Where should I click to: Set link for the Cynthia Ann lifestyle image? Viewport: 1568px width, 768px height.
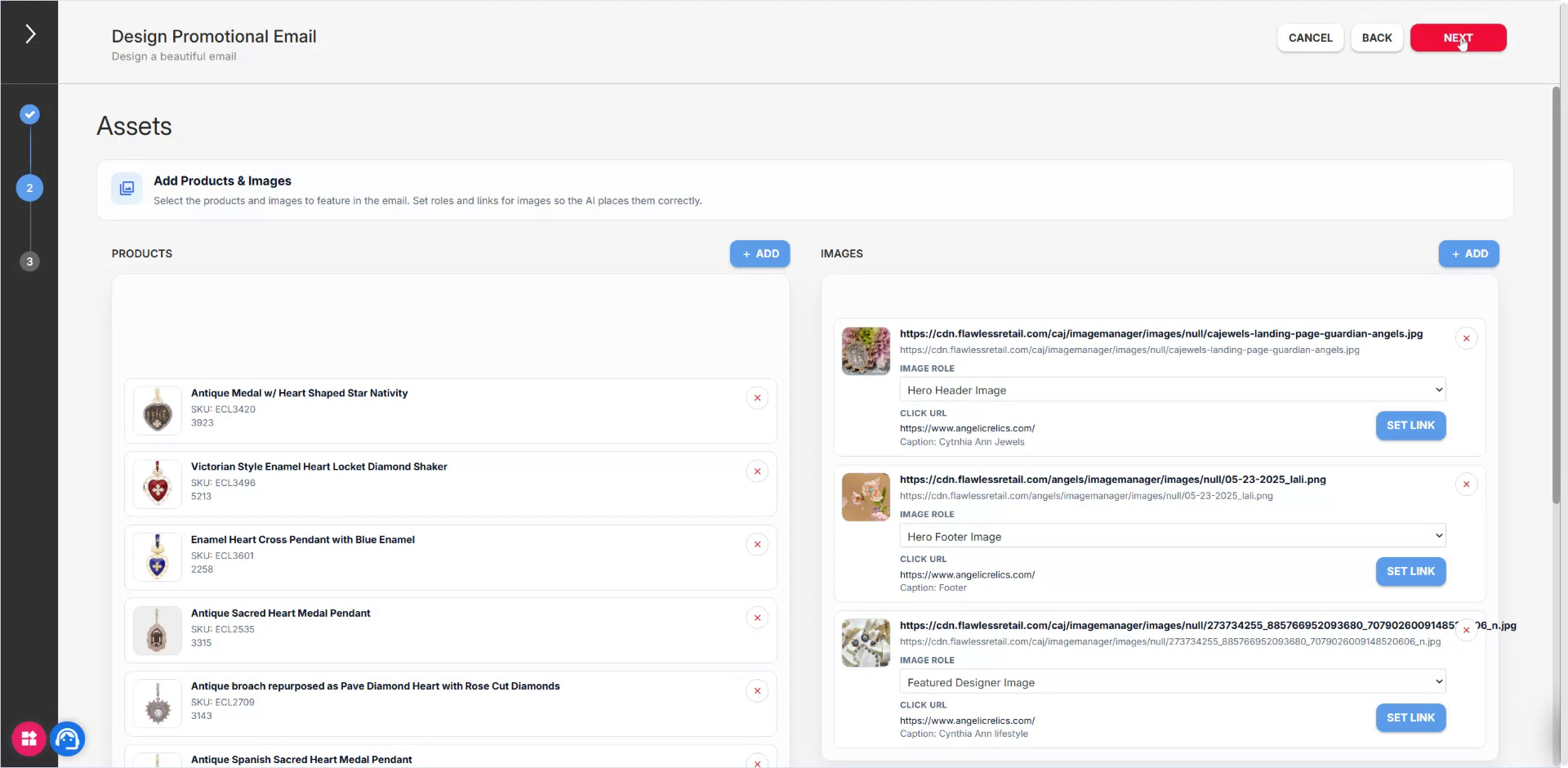1410,717
